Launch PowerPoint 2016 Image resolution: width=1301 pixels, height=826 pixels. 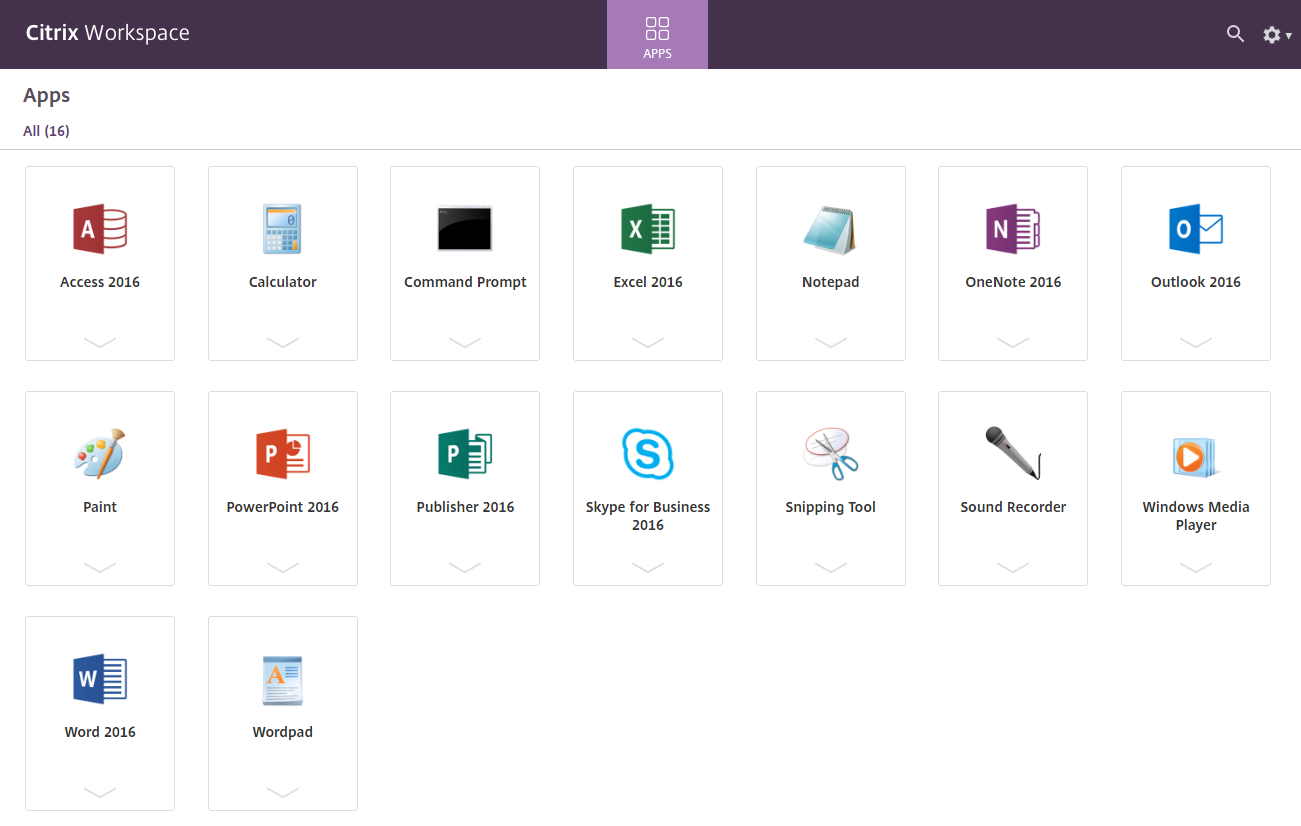click(282, 465)
